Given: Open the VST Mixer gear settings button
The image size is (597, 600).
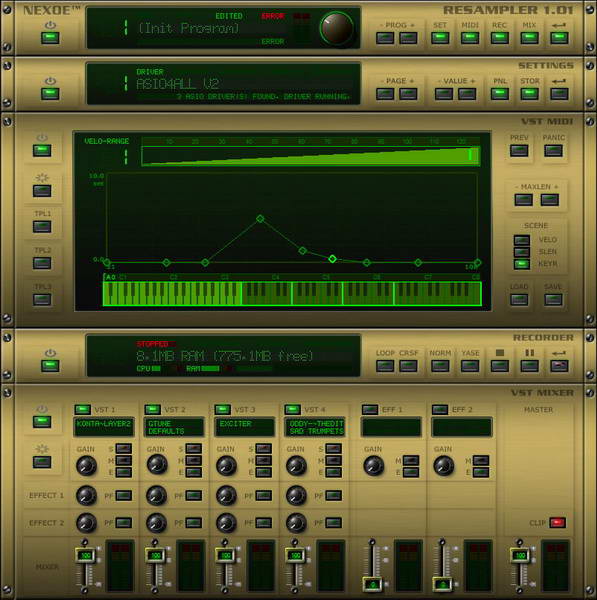Looking at the screenshot, I should (x=42, y=462).
